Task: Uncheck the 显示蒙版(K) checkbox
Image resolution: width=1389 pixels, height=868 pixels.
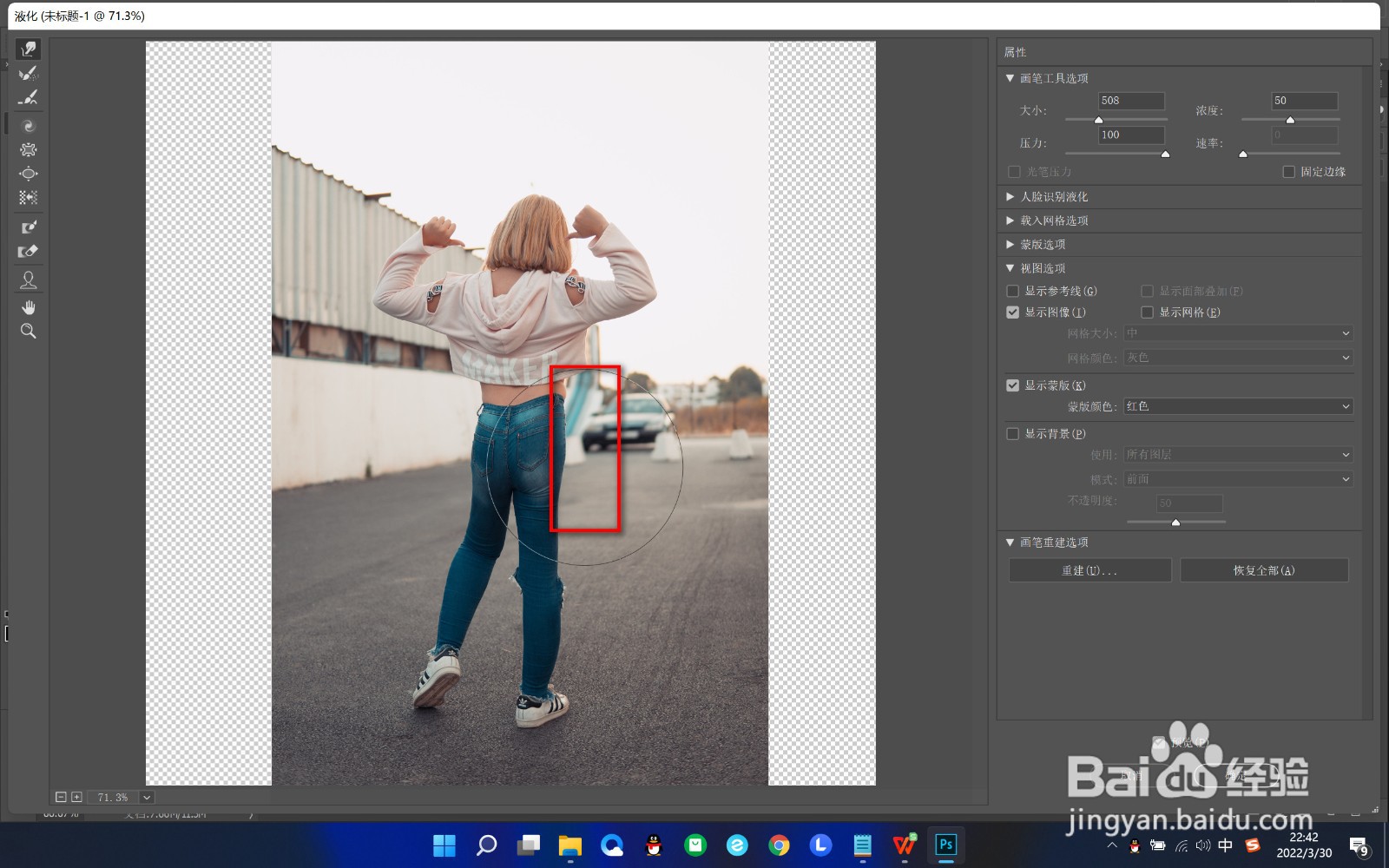Action: 1012,385
